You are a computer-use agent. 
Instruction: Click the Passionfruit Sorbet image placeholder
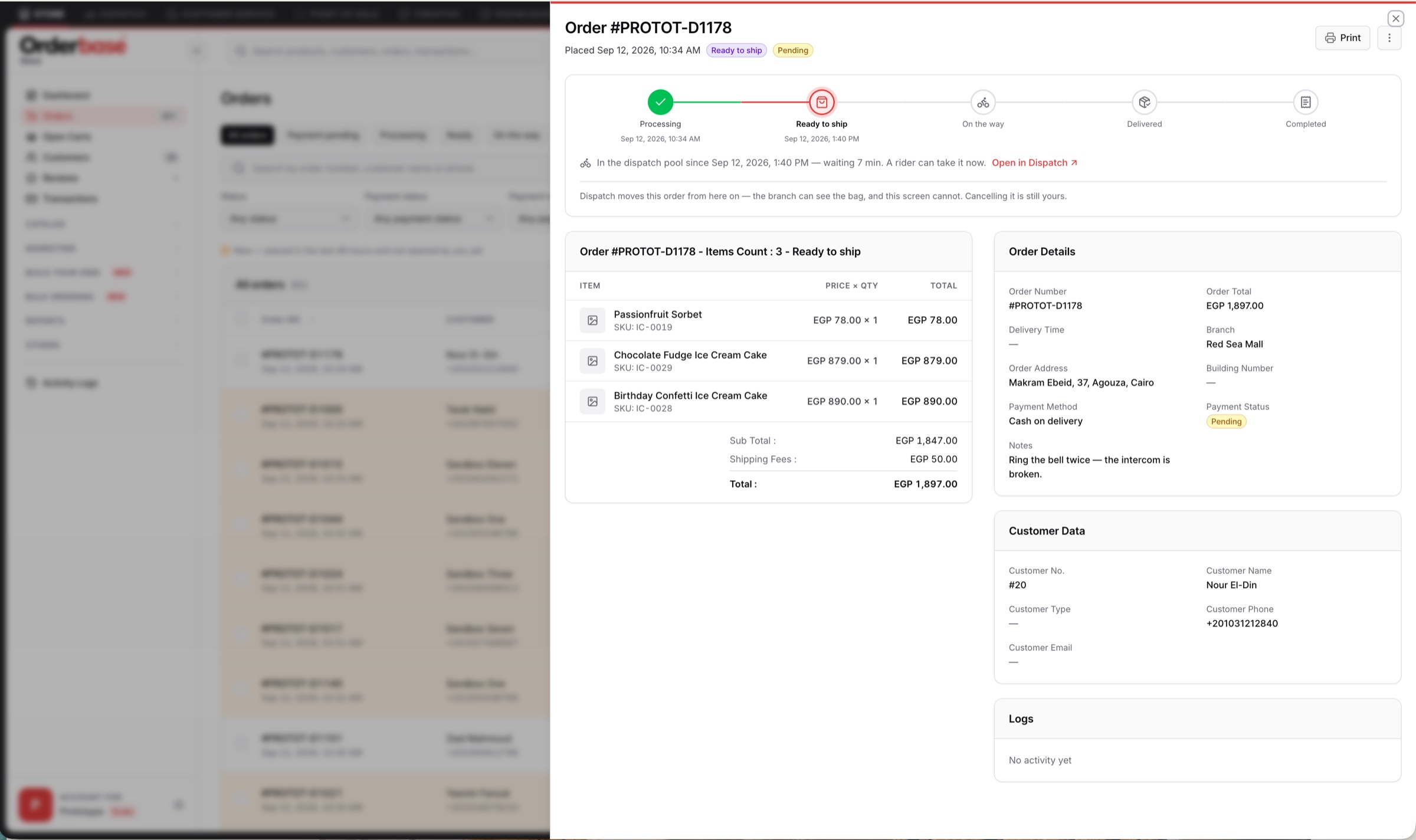point(592,320)
